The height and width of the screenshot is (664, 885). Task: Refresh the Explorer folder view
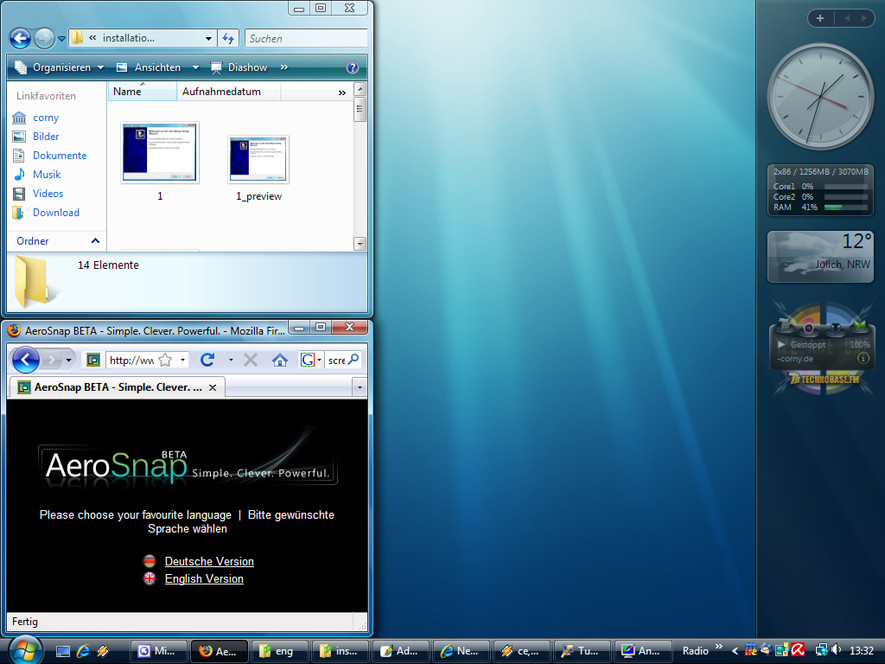pos(228,38)
